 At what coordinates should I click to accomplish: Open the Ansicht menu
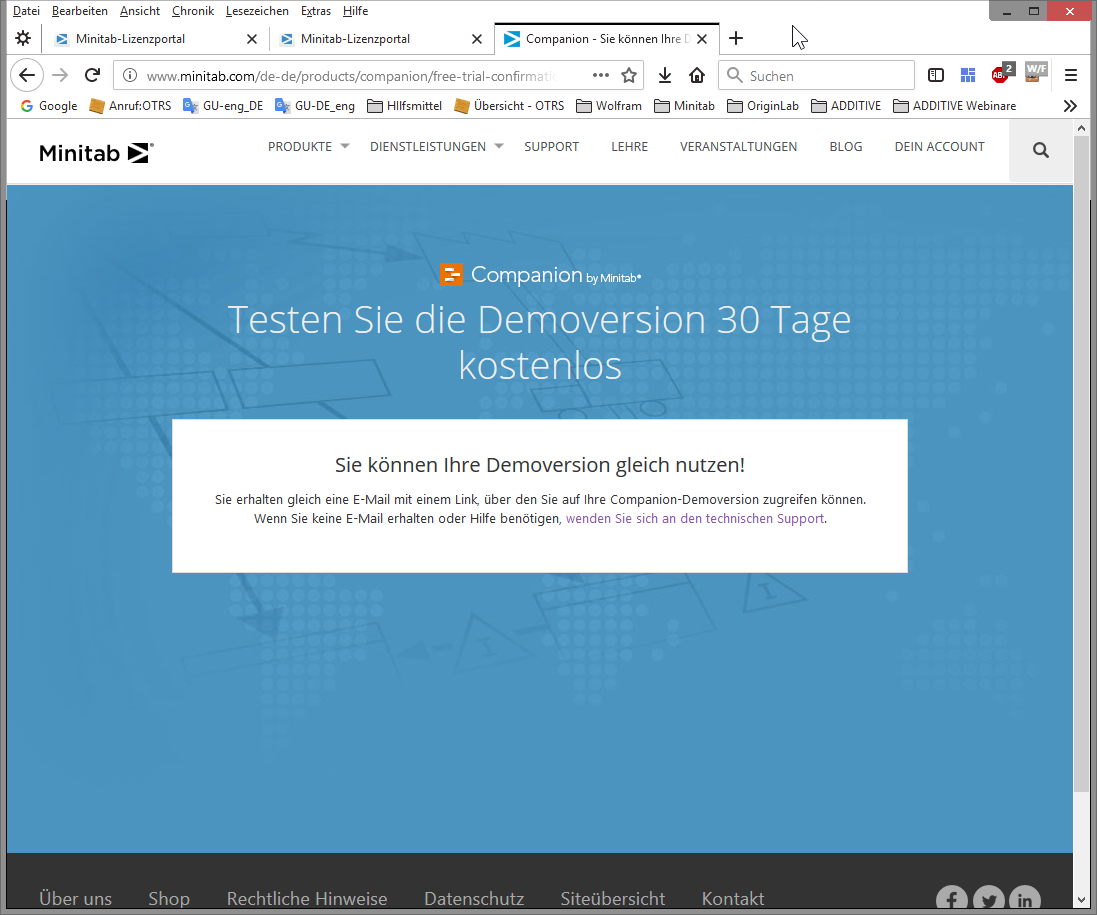(140, 11)
